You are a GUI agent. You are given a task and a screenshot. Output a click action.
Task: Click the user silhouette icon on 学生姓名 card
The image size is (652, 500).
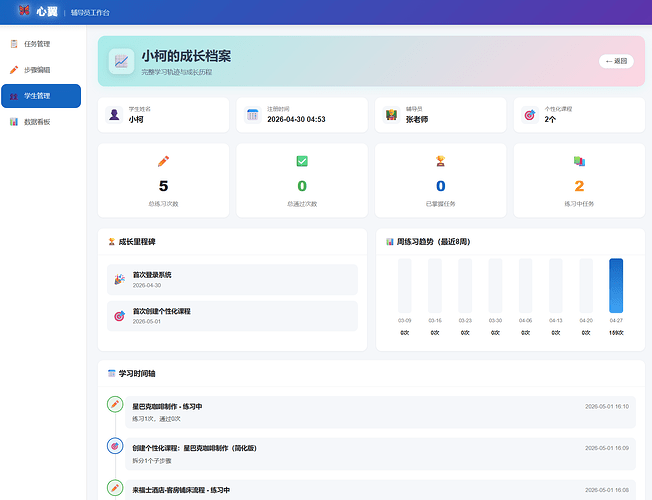point(114,114)
